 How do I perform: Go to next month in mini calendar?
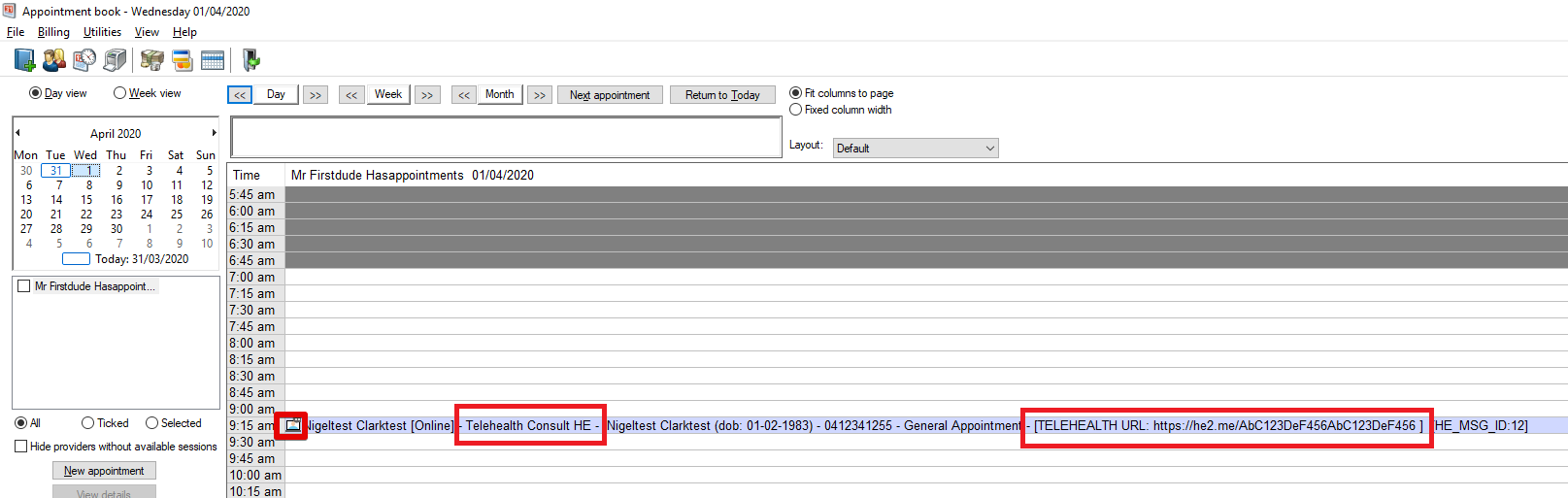pyautogui.click(x=214, y=133)
